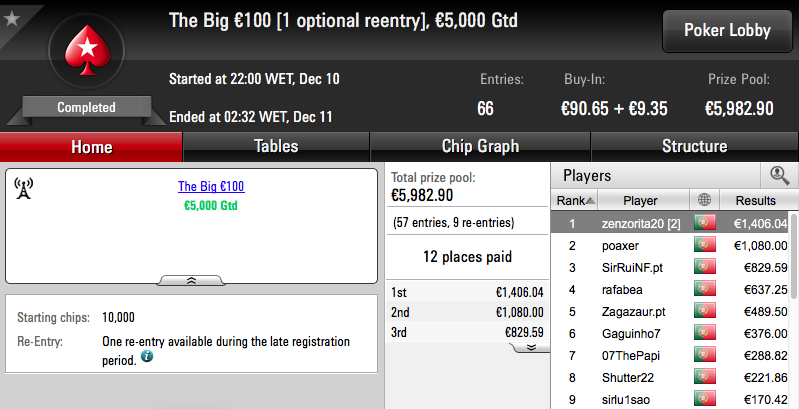The width and height of the screenshot is (799, 409).
Task: Select the Home tab
Action: (x=91, y=147)
